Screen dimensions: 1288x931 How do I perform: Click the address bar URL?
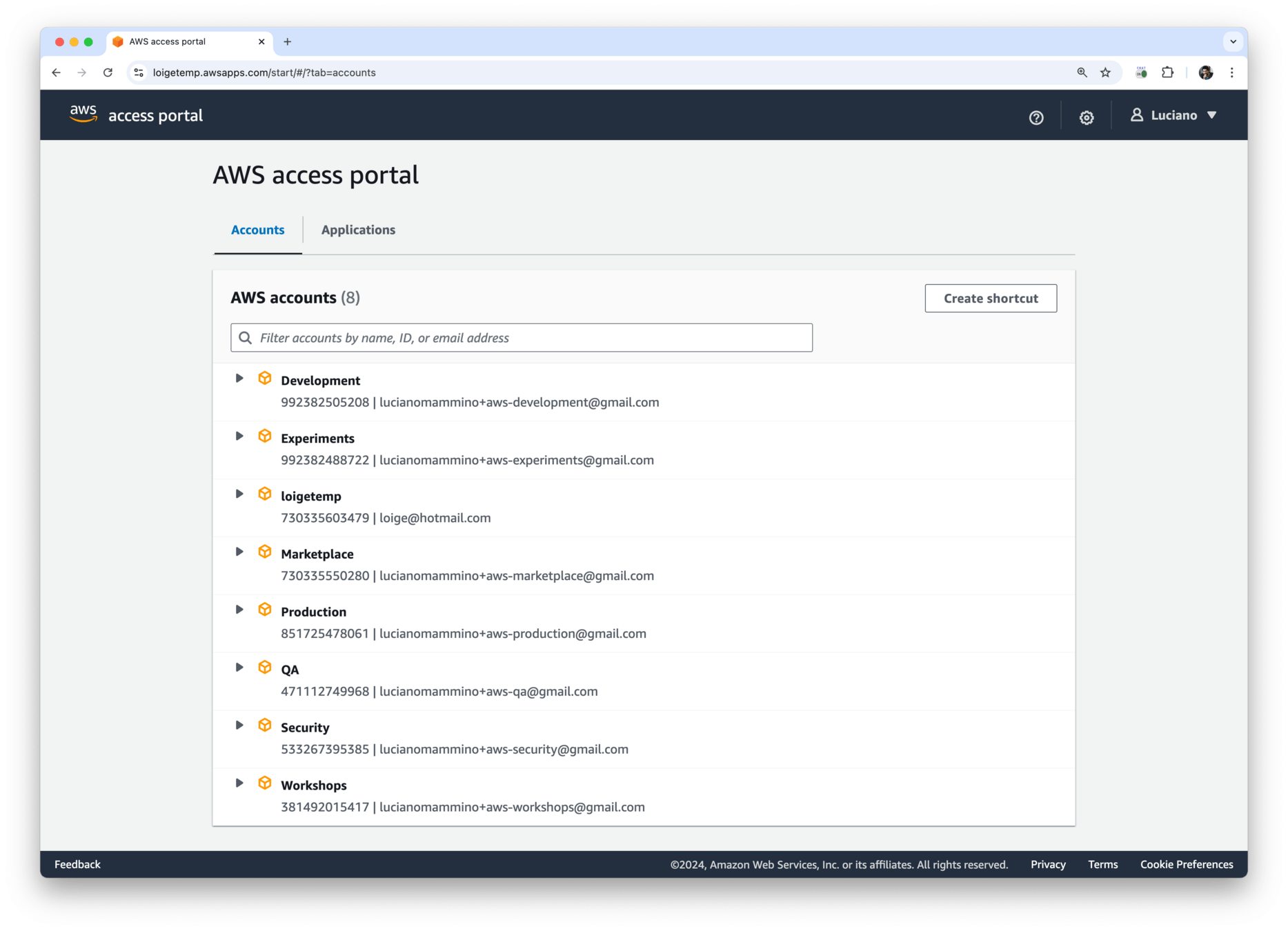coord(264,72)
